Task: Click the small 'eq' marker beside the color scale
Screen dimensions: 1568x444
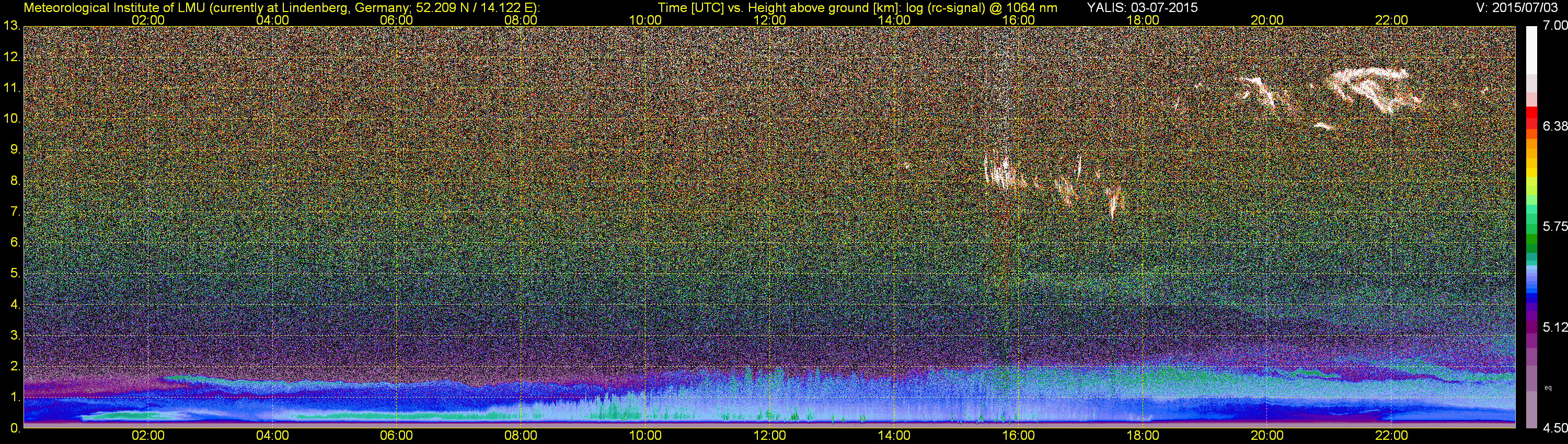Action: pyautogui.click(x=1548, y=388)
